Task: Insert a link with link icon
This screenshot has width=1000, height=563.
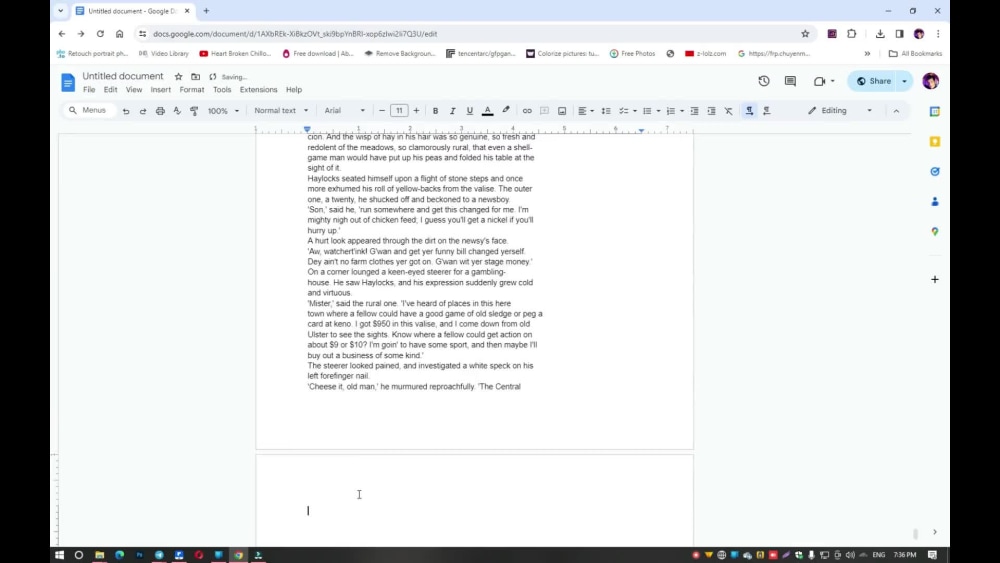Action: coord(527,111)
